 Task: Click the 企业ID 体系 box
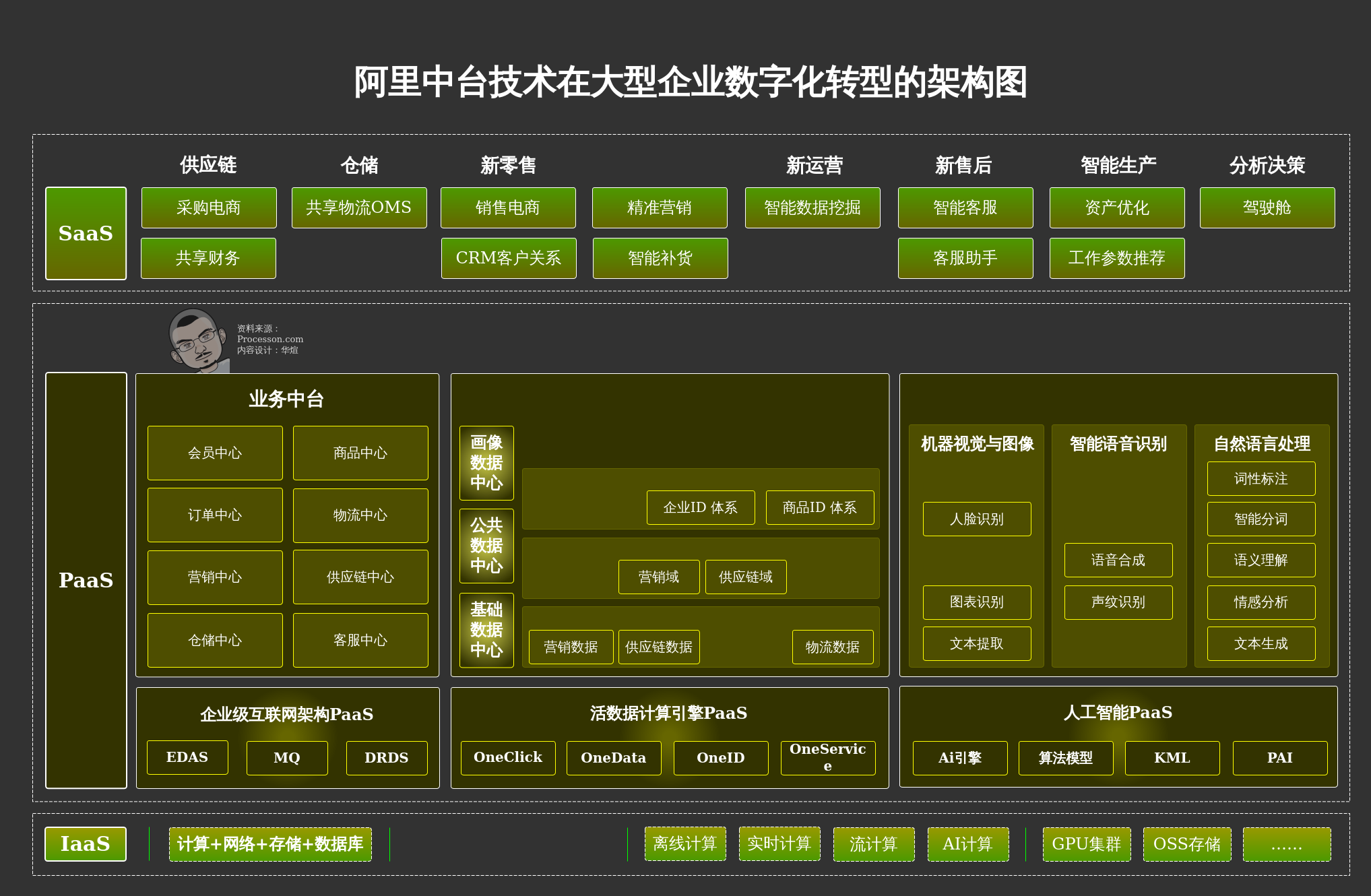point(701,507)
